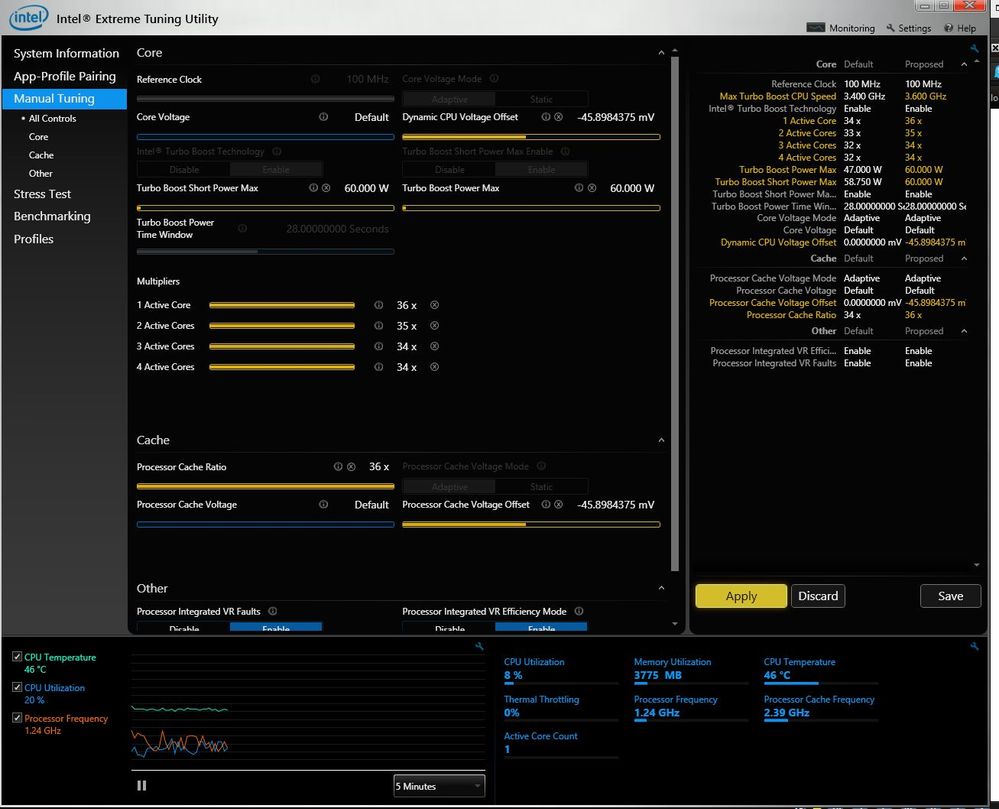The height and width of the screenshot is (809, 999).
Task: Click info icon for Dynamic CPU Voltage Offset
Action: click(545, 117)
